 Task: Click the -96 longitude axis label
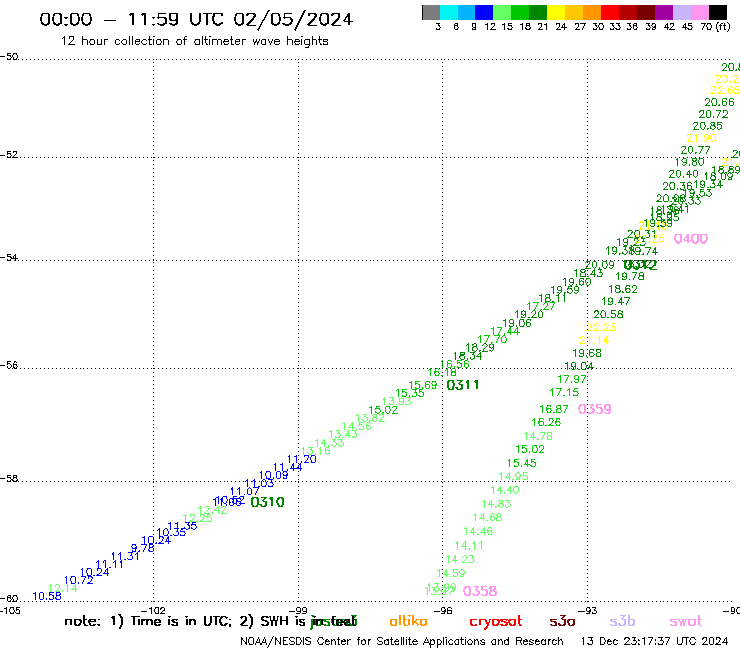(443, 611)
